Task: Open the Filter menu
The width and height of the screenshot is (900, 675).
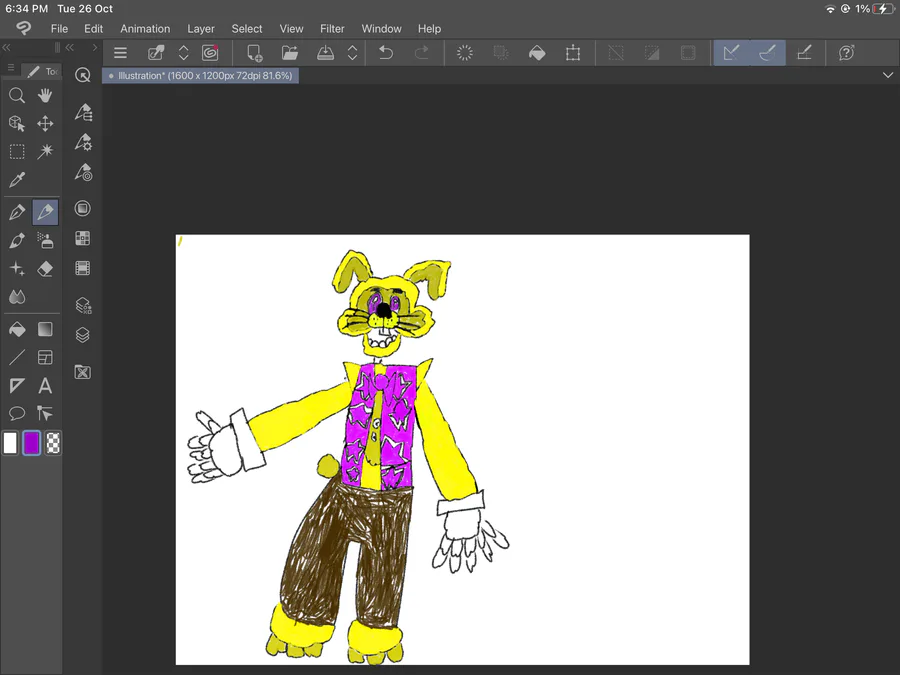Action: coord(332,29)
